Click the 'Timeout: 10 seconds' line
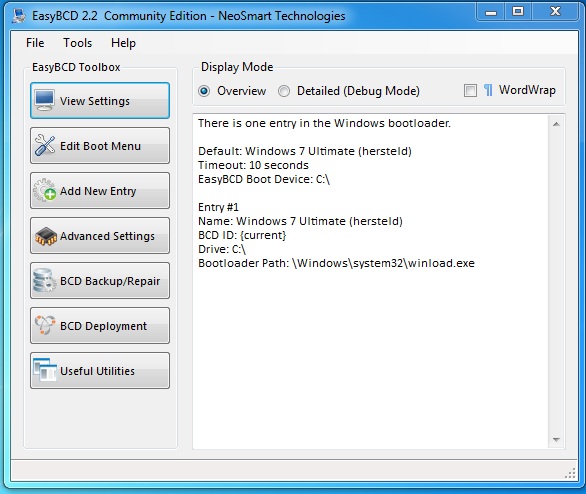Screen dimensions: 586x494 pyautogui.click(x=253, y=165)
